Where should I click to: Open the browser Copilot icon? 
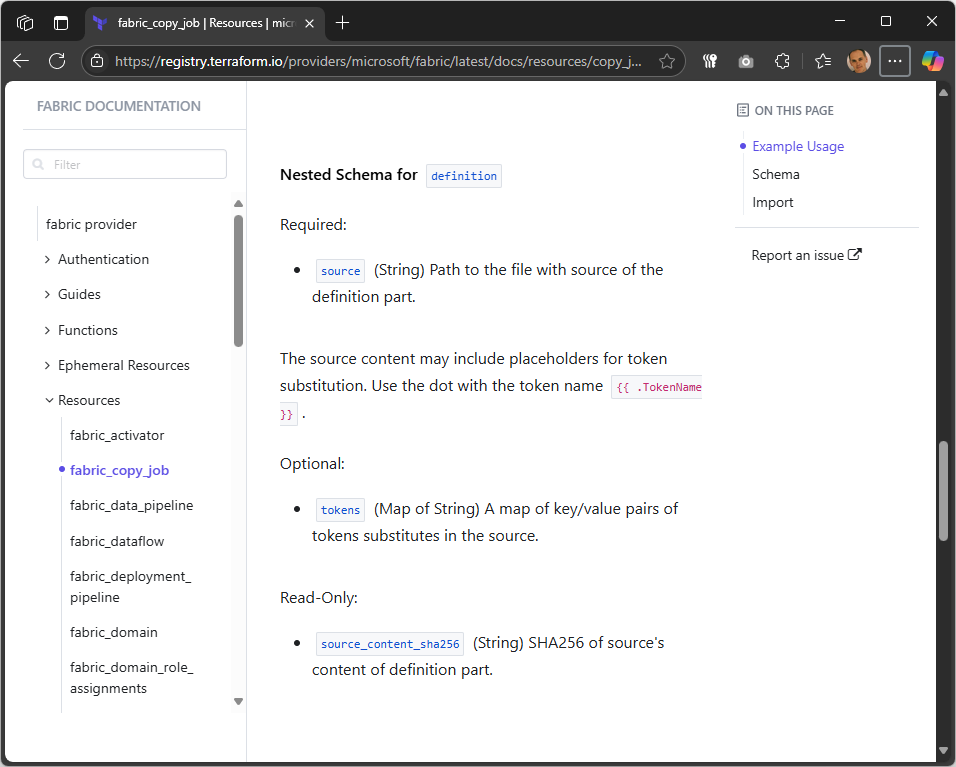[932, 61]
